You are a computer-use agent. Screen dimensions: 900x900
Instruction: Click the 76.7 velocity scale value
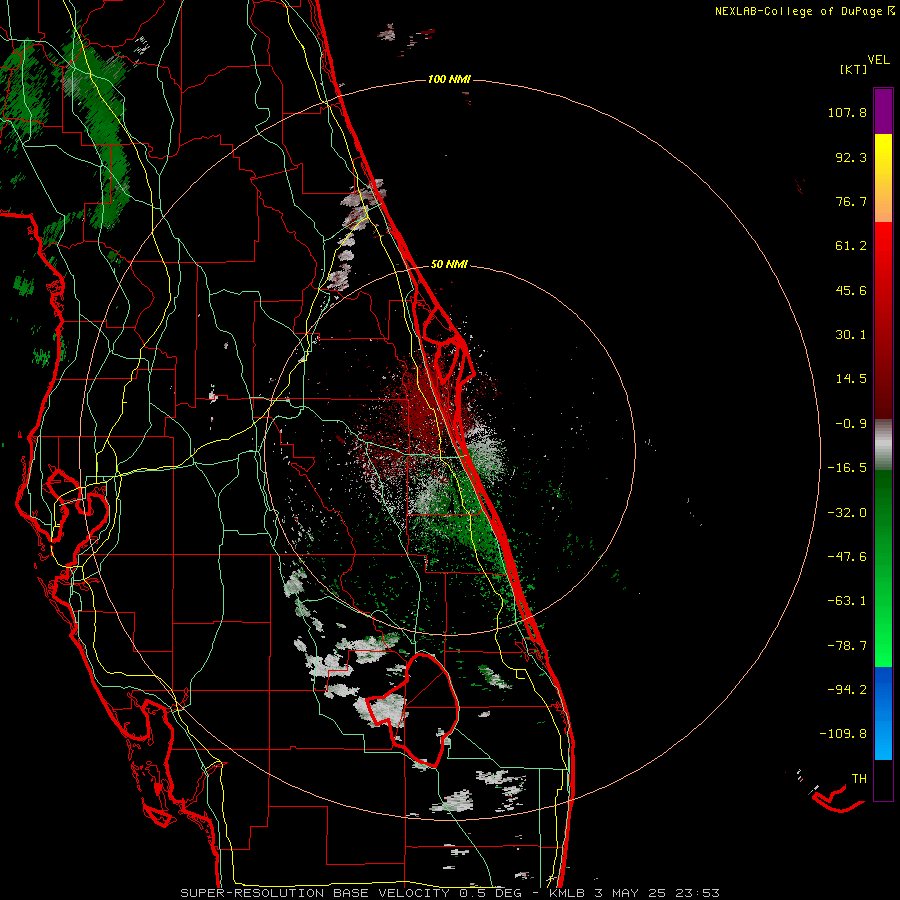(x=851, y=201)
